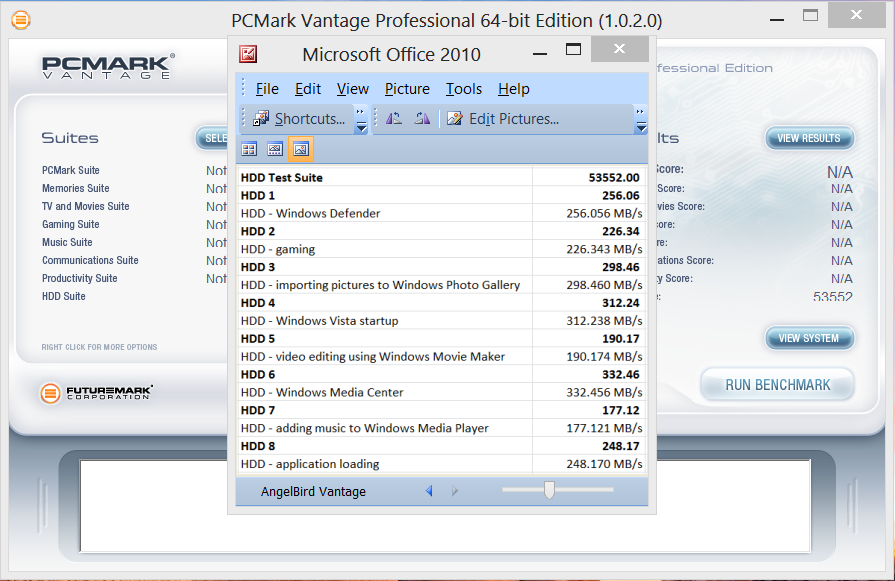The height and width of the screenshot is (581, 895).
Task: Rotate picture left using toolbar icon
Action: [394, 119]
